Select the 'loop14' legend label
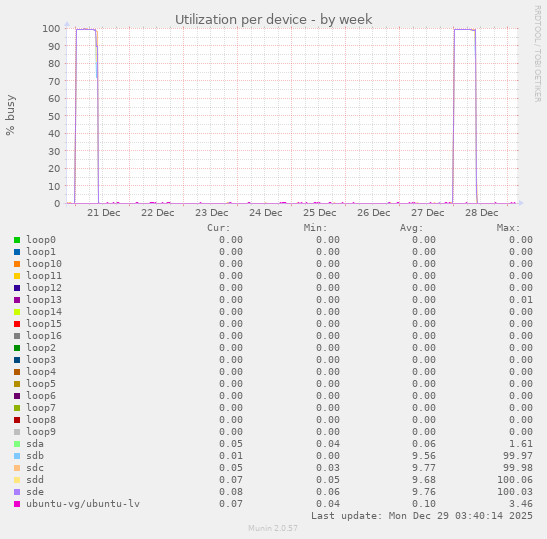Image resolution: width=547 pixels, height=539 pixels. pyautogui.click(x=44, y=312)
